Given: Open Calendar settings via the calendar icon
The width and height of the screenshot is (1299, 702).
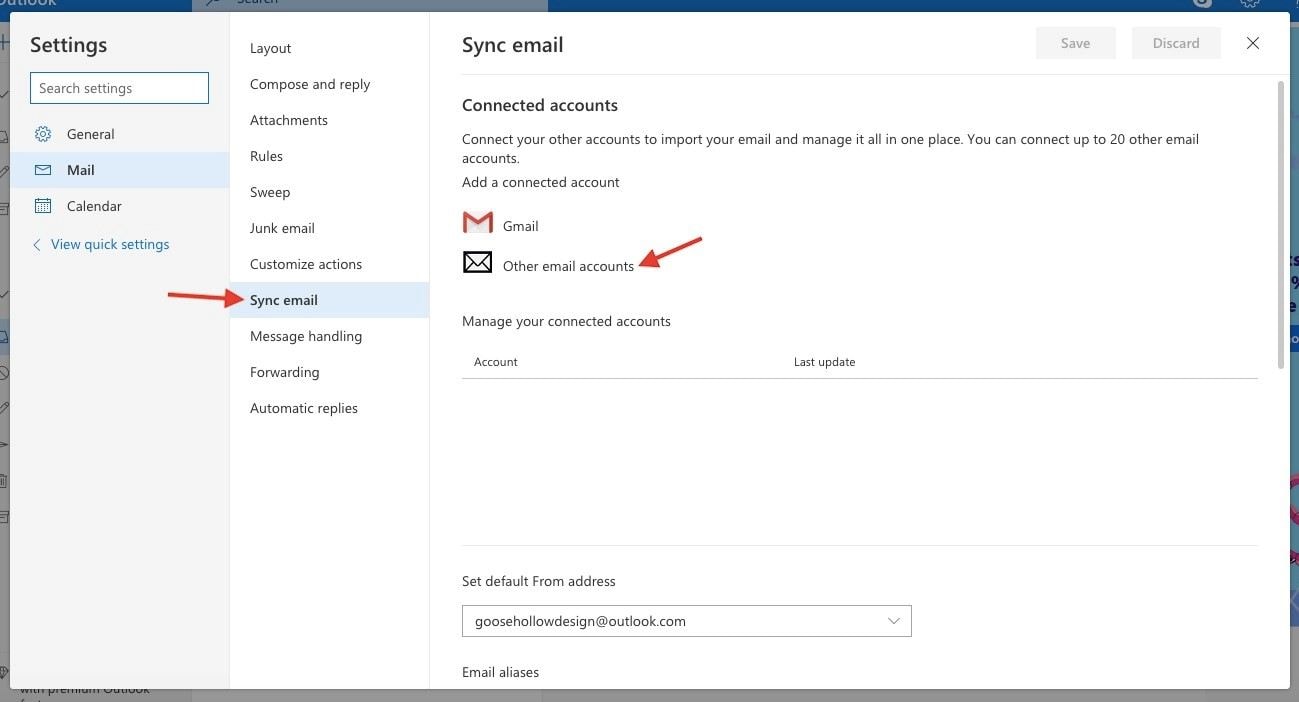Looking at the screenshot, I should (x=42, y=205).
